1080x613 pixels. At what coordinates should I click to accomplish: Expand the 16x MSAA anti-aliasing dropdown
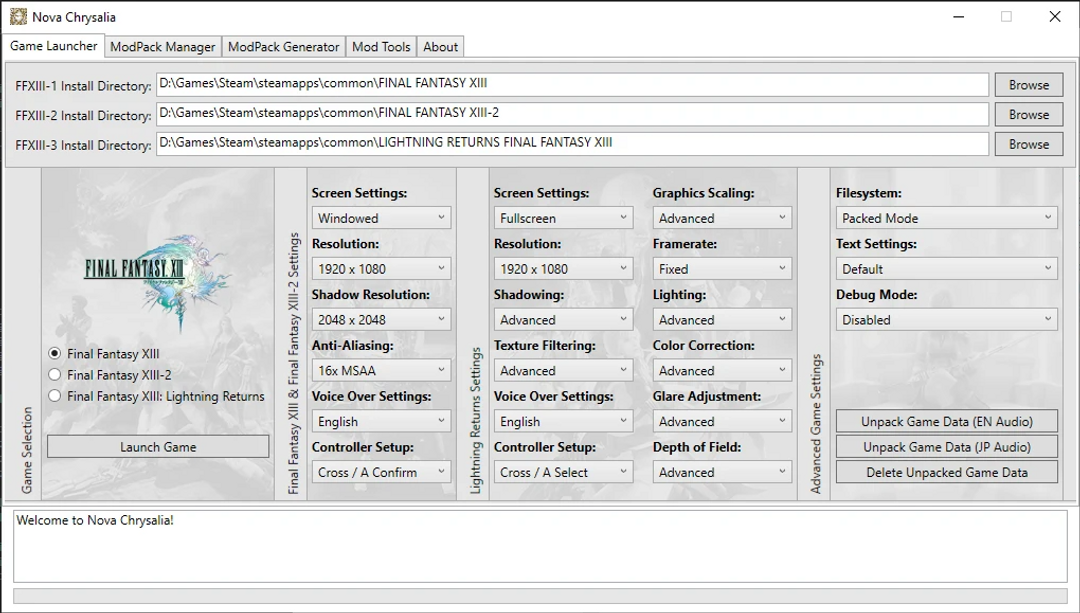(381, 371)
